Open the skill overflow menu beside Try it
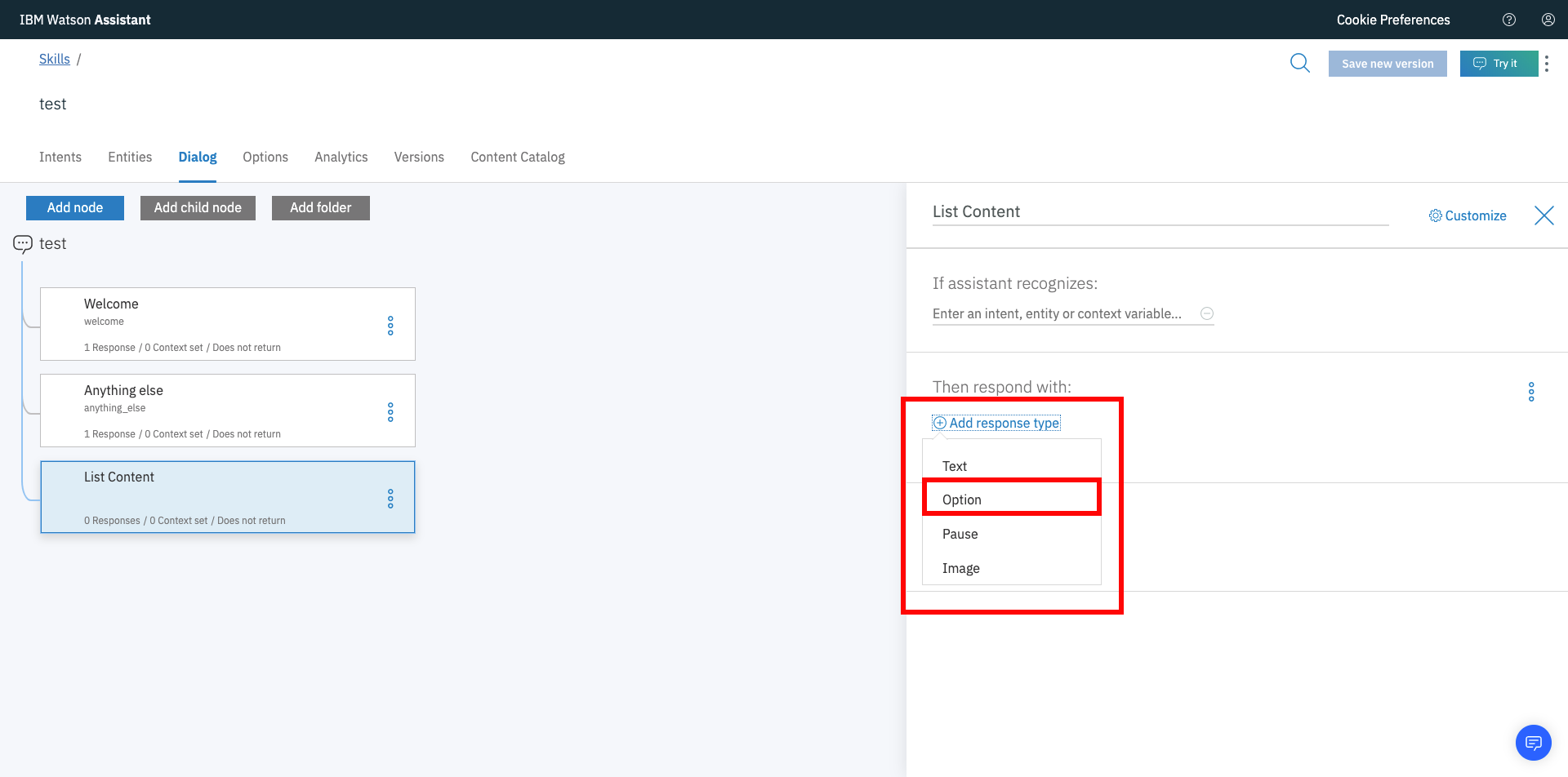This screenshot has height=777, width=1568. pyautogui.click(x=1547, y=64)
